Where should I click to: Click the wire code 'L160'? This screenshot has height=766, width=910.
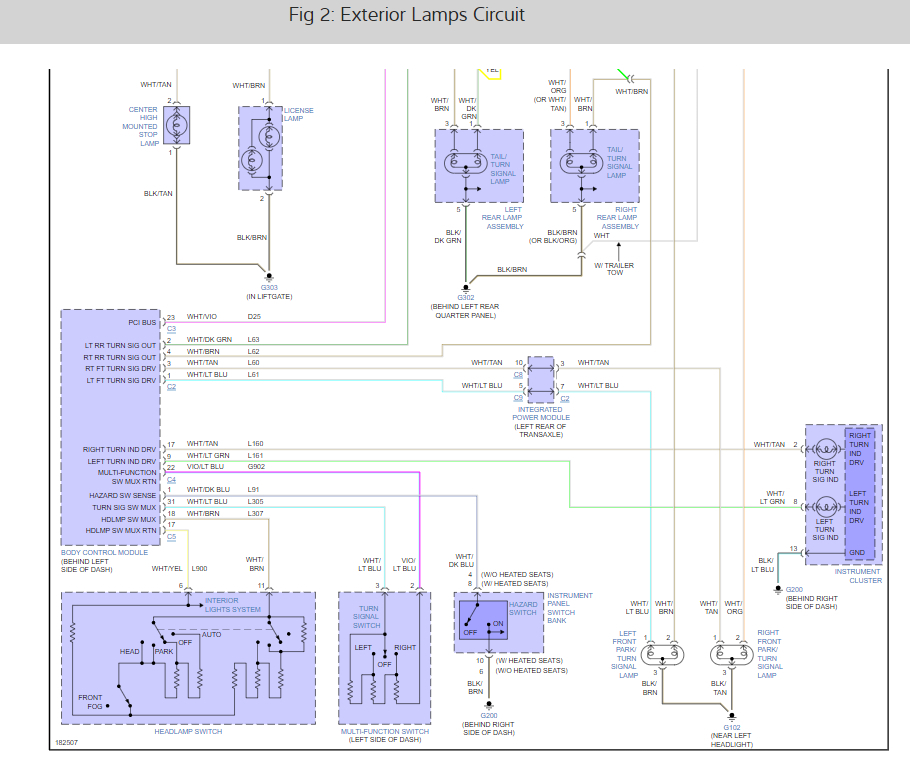coord(255,443)
